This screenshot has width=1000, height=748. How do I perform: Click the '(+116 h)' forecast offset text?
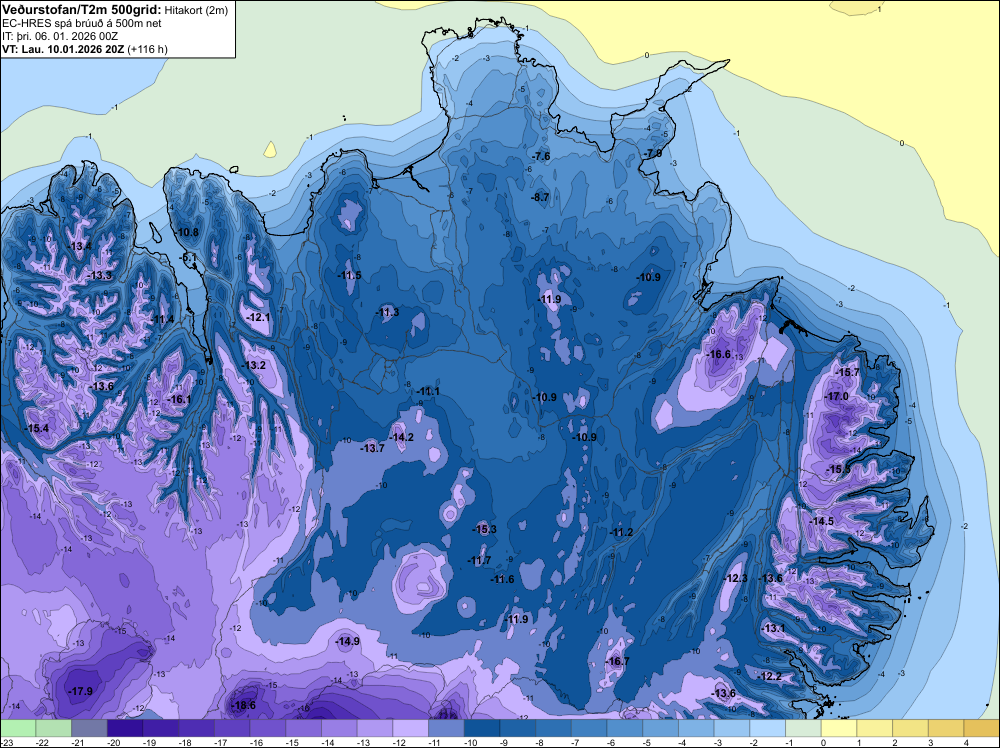[x=148, y=49]
